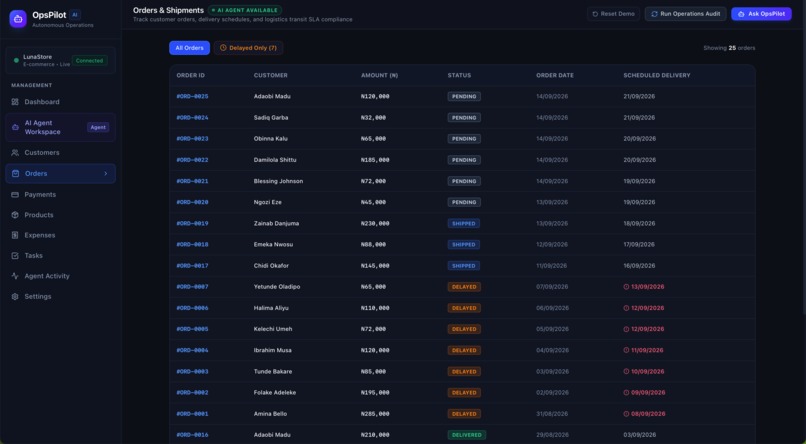The image size is (806, 444).
Task: Open order #ORD-0019 link
Action: click(x=192, y=224)
